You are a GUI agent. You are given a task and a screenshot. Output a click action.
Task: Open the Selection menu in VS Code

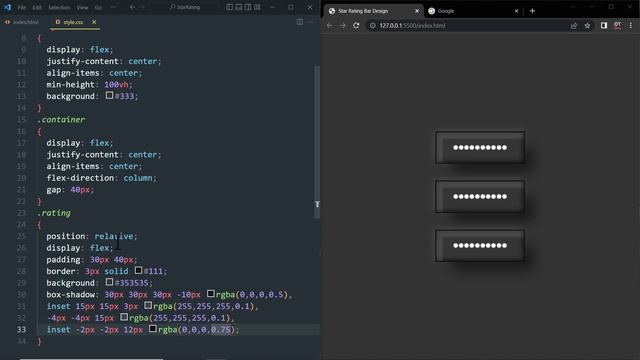(59, 7)
